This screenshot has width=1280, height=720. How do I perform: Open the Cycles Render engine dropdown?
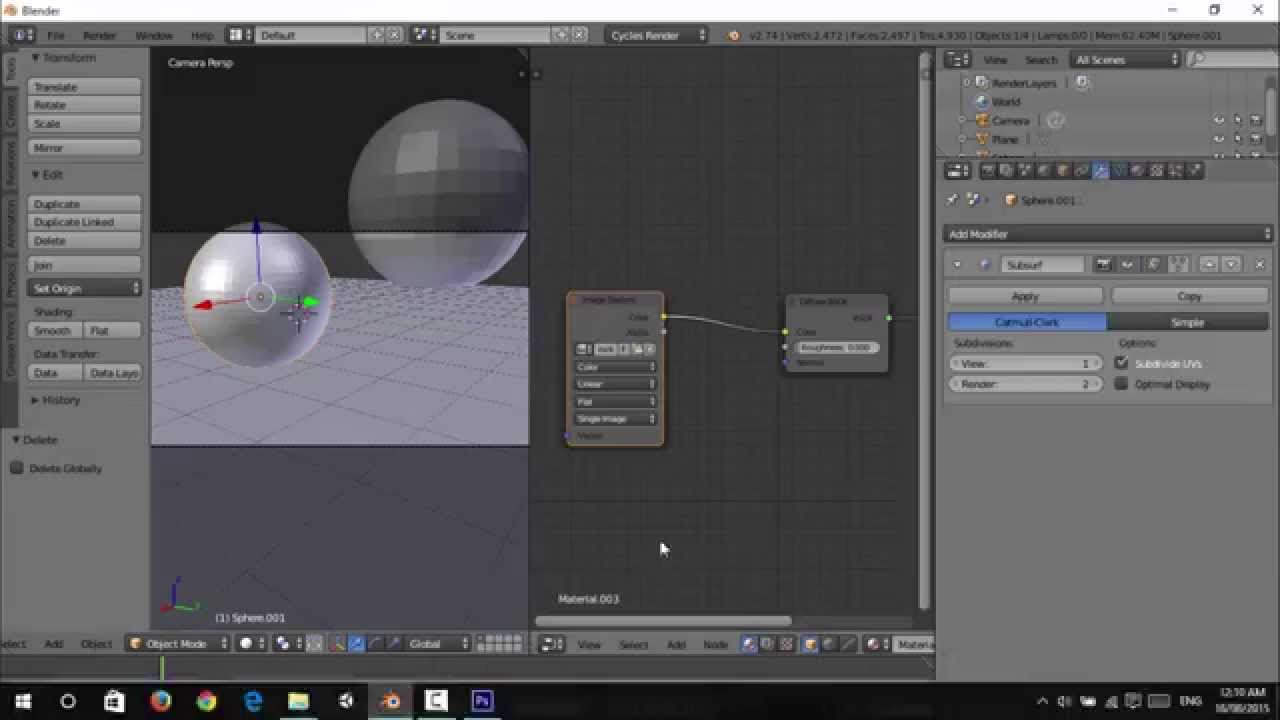tap(656, 35)
